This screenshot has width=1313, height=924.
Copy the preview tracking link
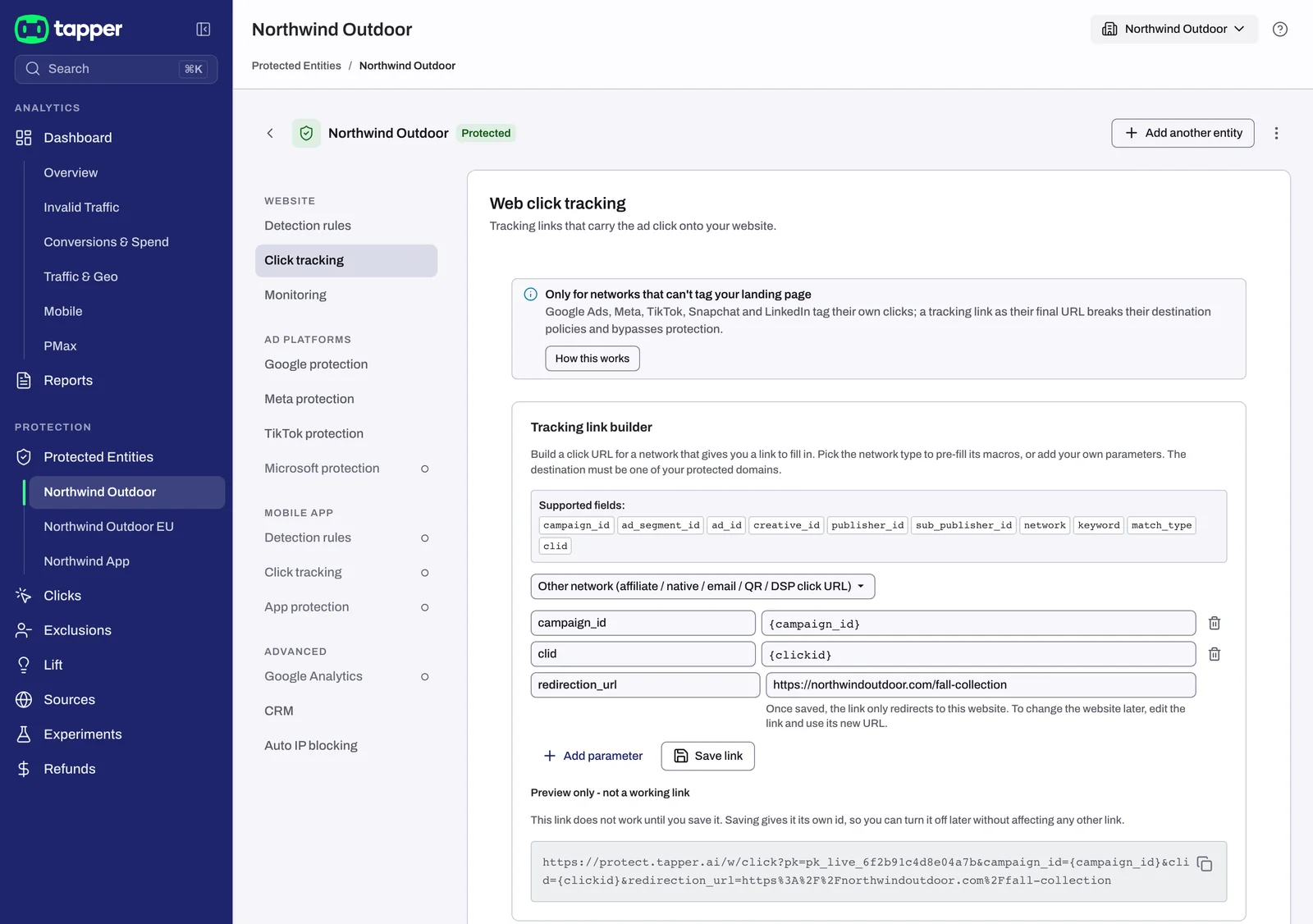coord(1205,863)
